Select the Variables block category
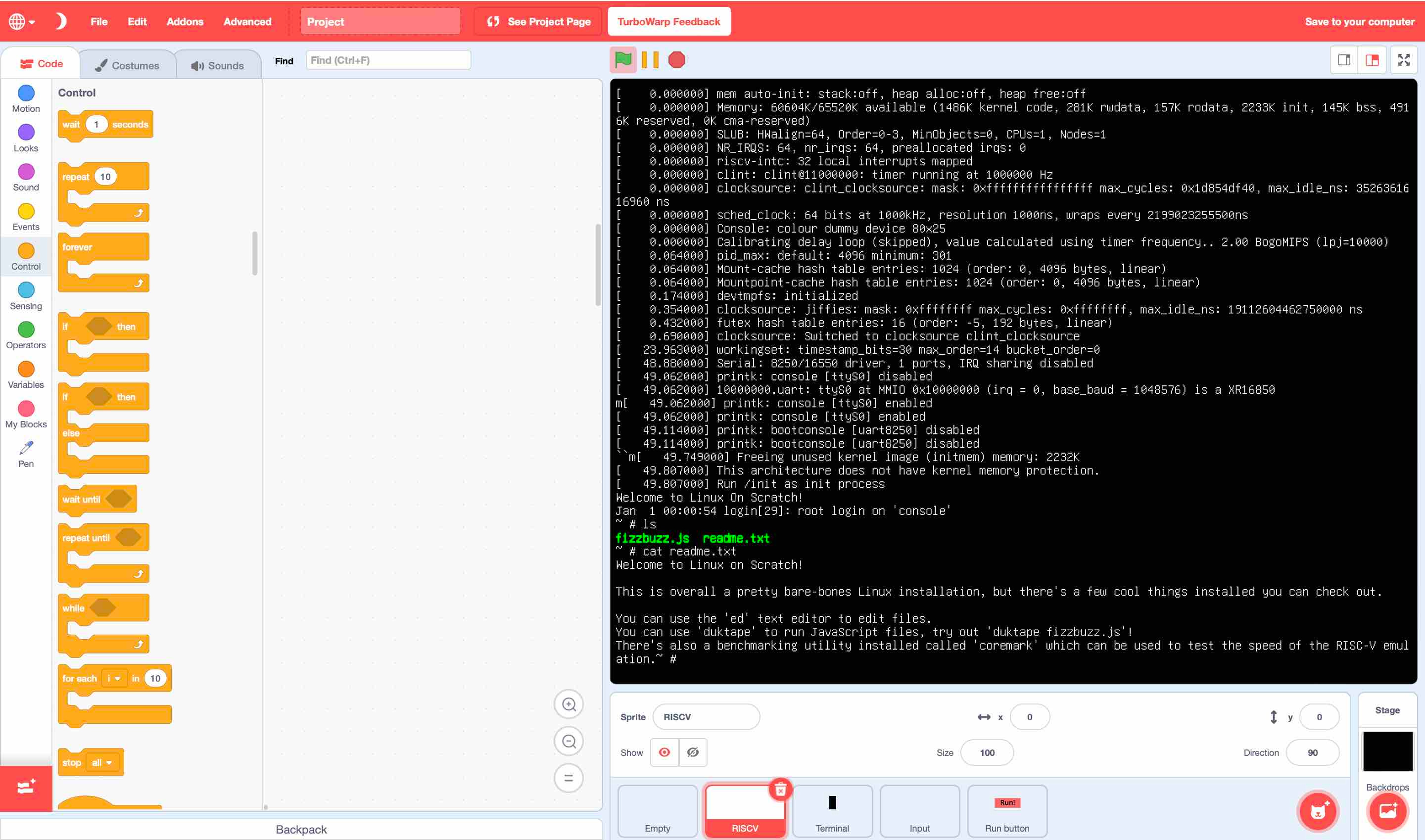The height and width of the screenshot is (840, 1425). click(26, 375)
